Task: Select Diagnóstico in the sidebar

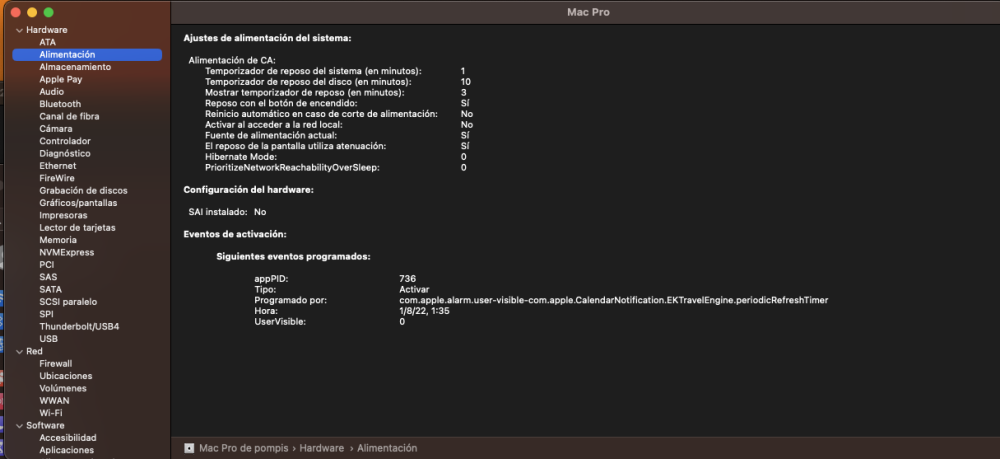Action: tap(64, 154)
